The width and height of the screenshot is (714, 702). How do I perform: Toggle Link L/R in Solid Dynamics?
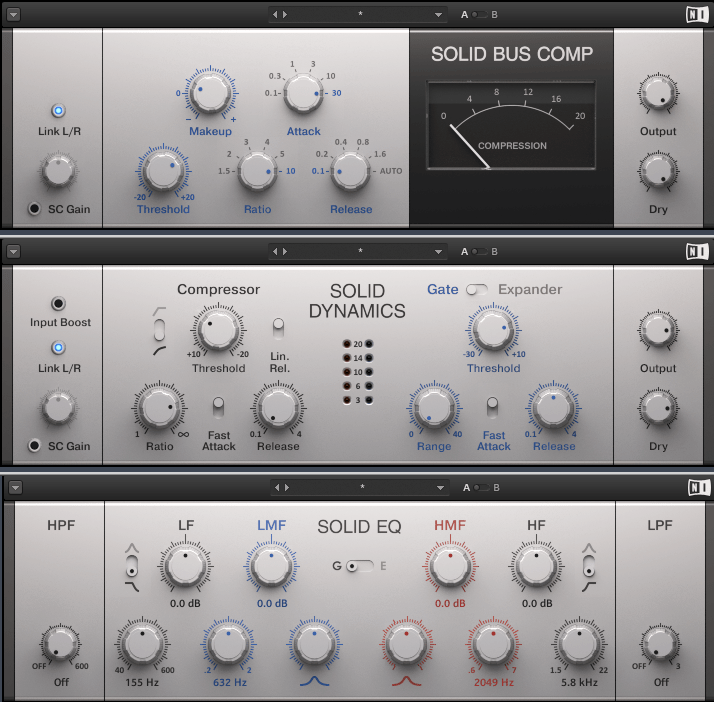[58, 348]
